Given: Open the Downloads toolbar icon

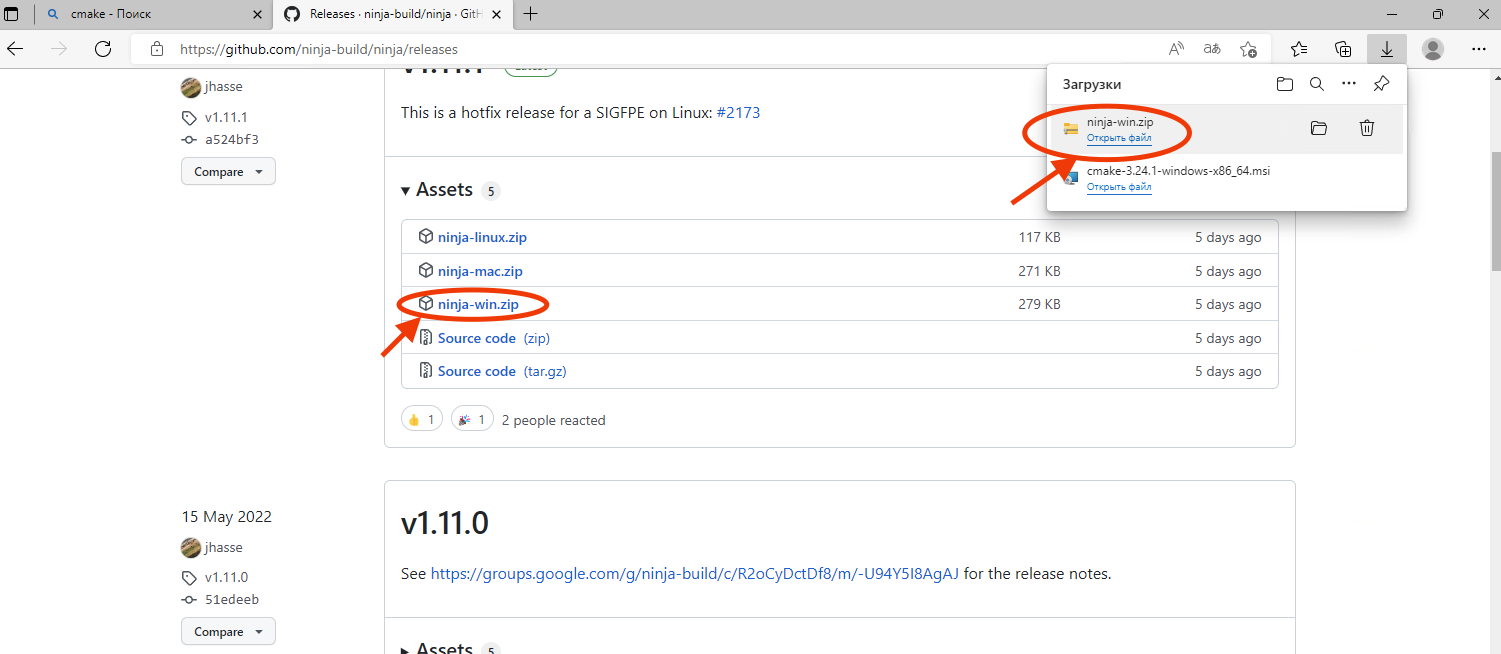Looking at the screenshot, I should 1386,49.
